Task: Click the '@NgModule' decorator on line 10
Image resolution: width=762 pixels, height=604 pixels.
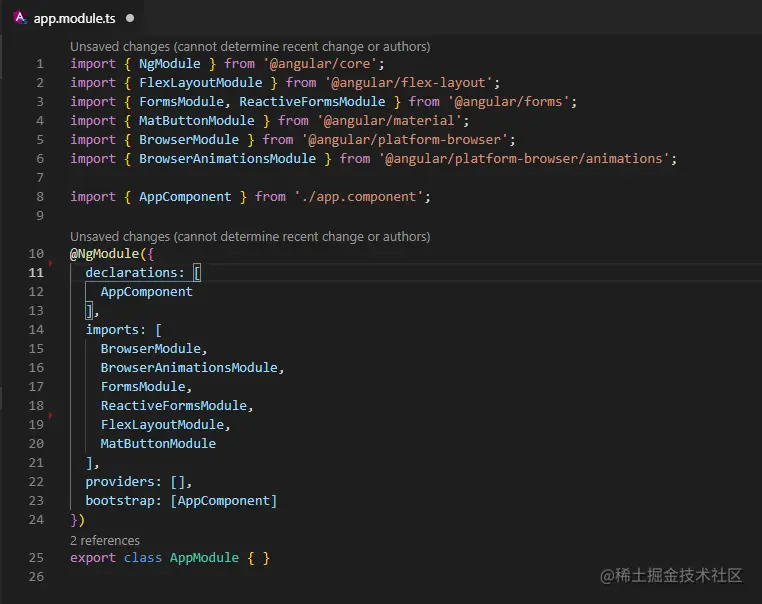Action: (x=104, y=254)
